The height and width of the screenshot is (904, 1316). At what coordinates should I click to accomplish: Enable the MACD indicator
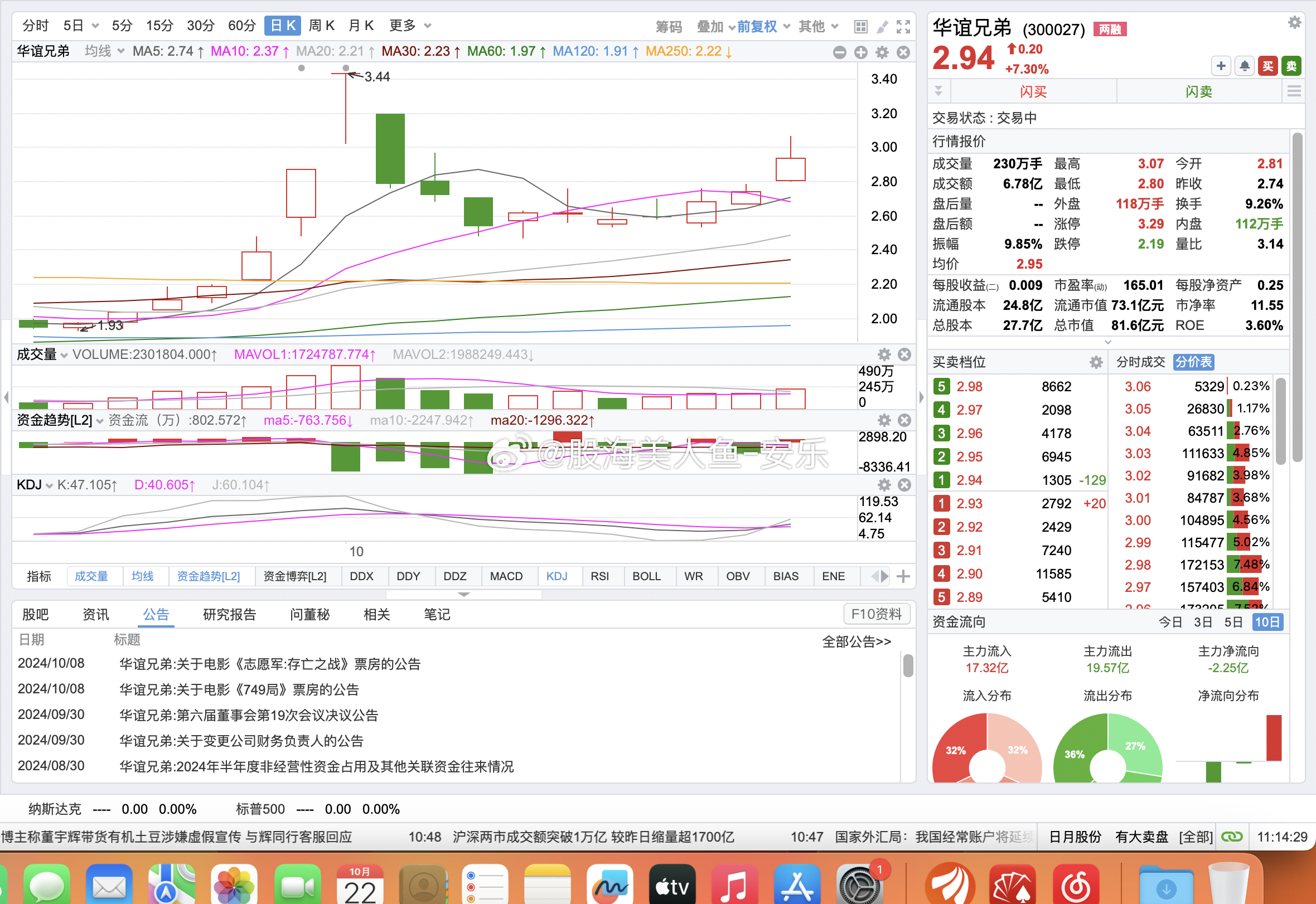506,576
